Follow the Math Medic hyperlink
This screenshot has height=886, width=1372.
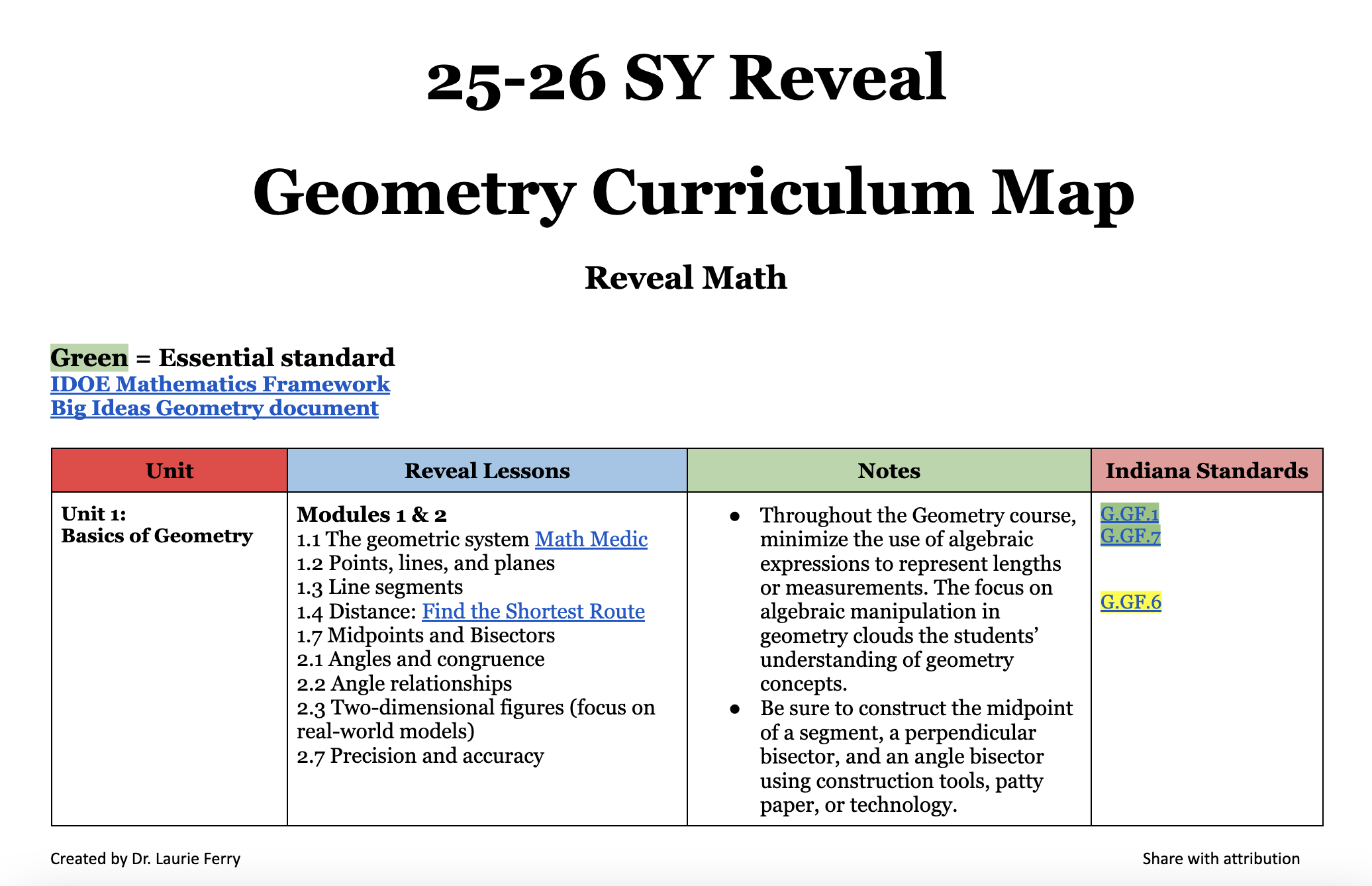(x=591, y=539)
